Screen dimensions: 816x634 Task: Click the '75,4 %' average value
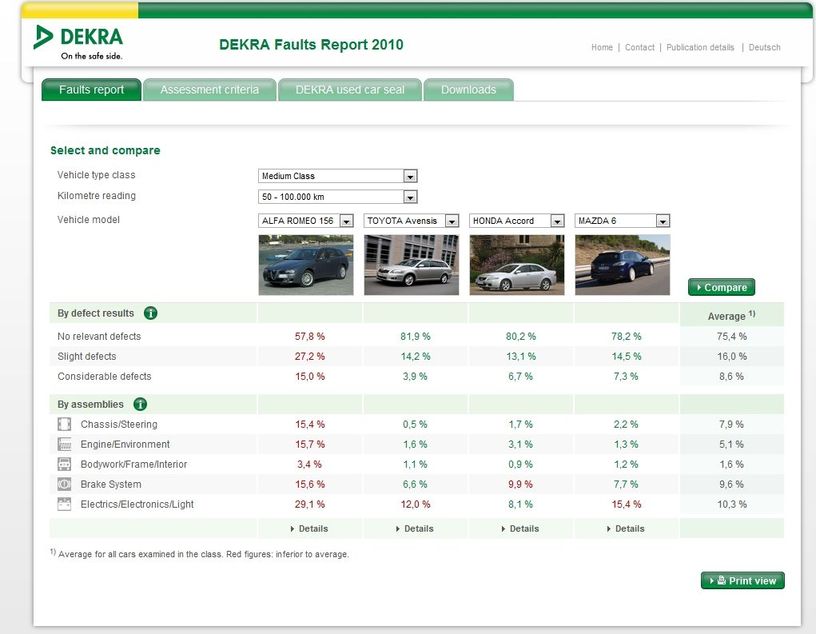tap(732, 336)
